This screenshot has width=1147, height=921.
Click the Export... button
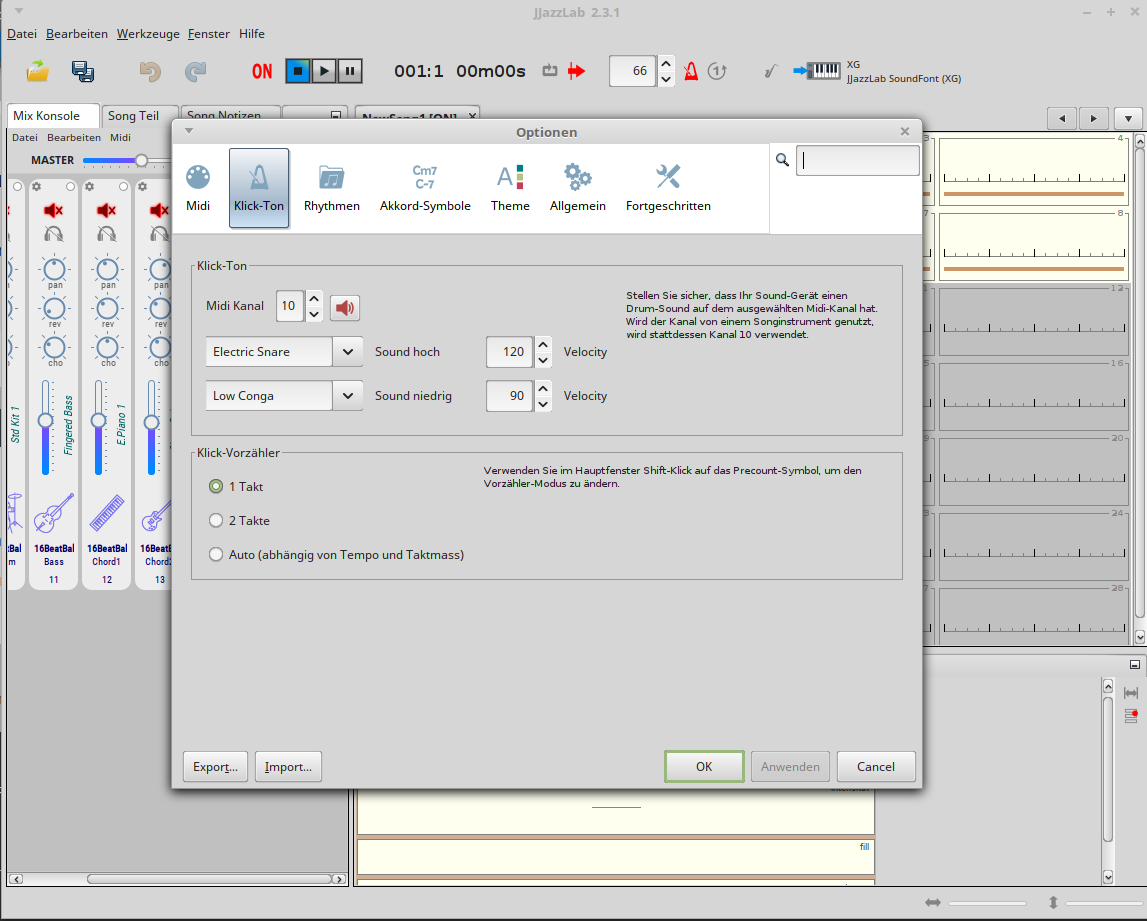215,767
